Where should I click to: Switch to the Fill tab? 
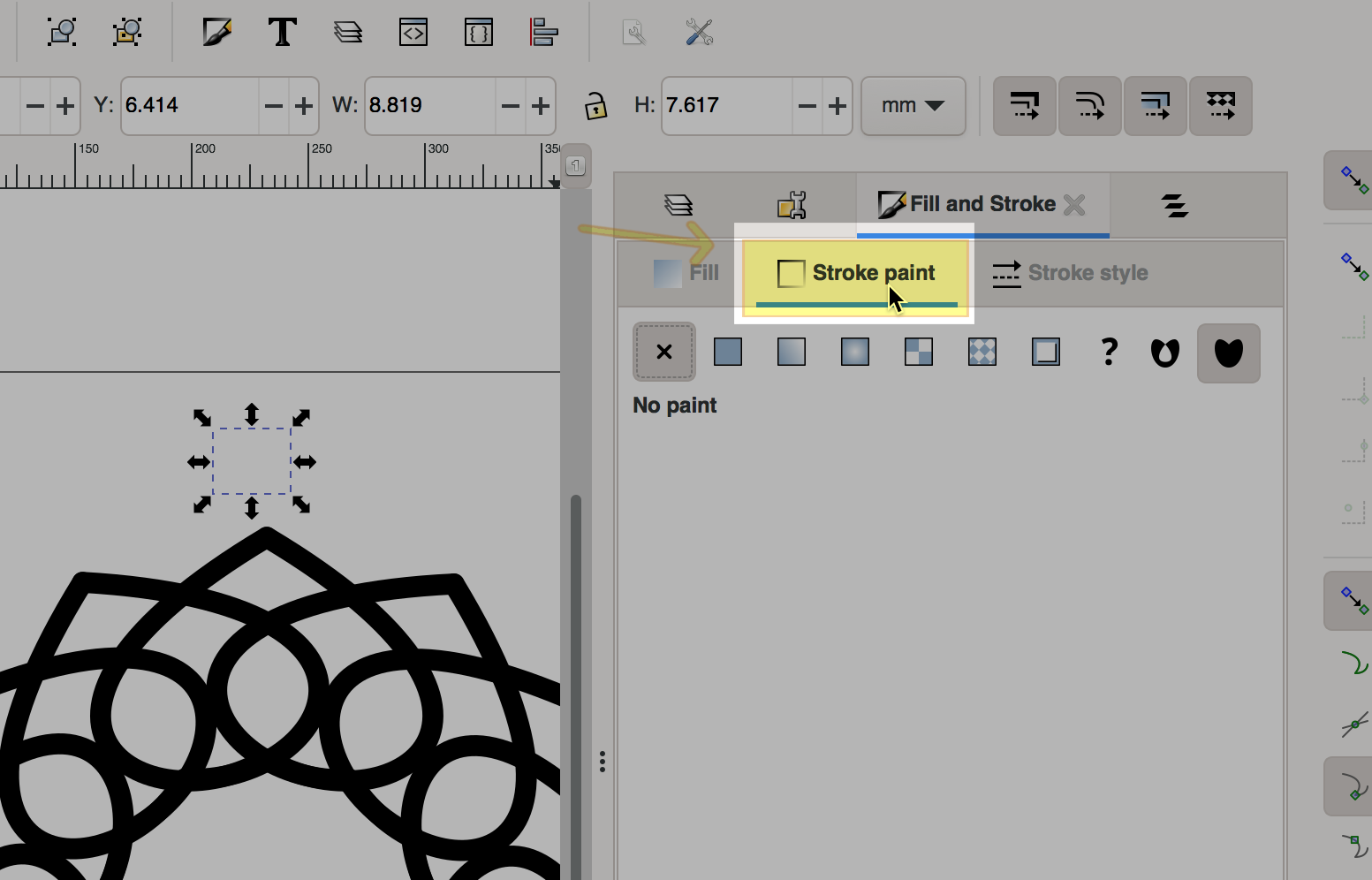(686, 273)
